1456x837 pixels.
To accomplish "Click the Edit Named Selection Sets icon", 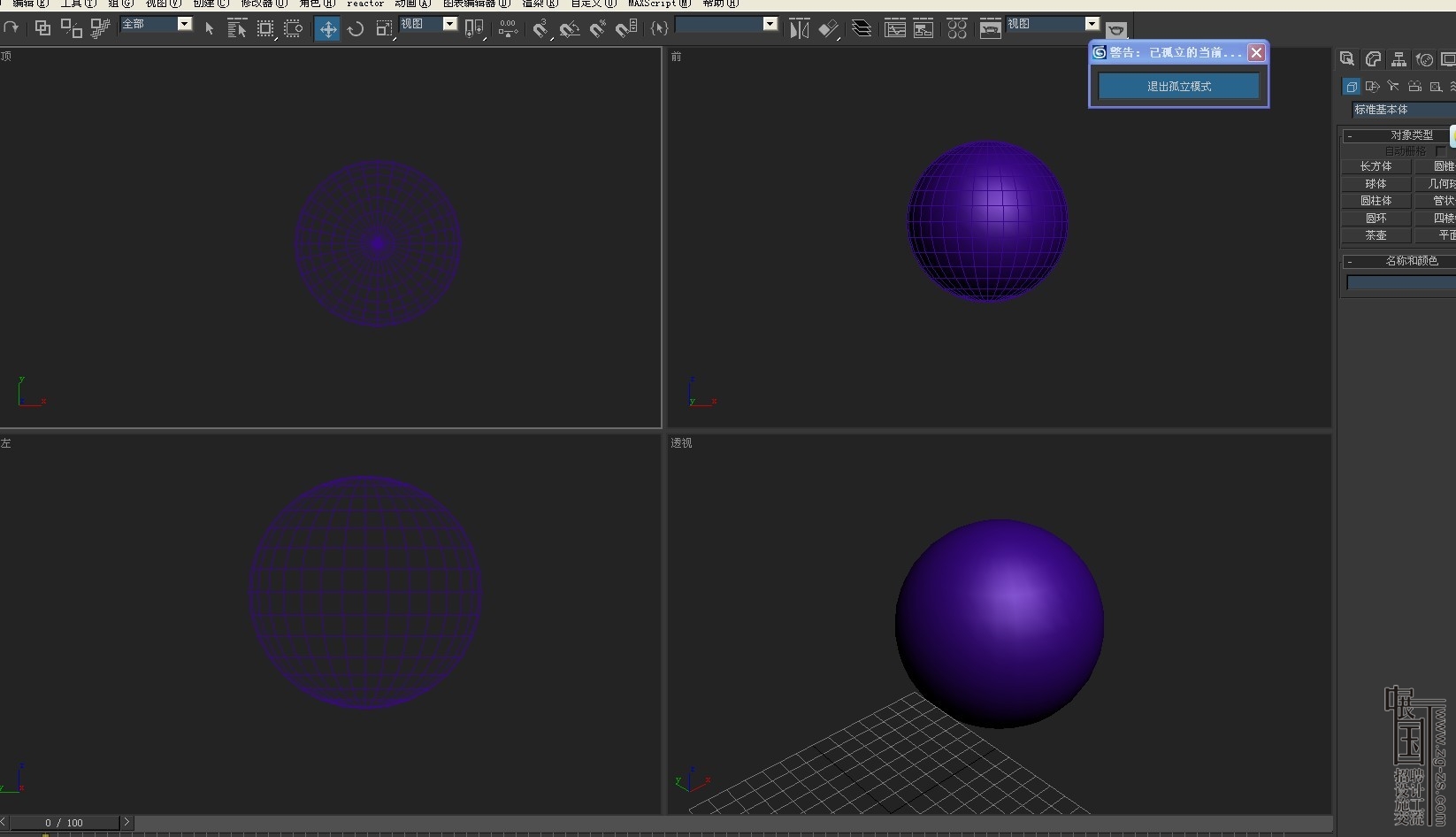I will pos(660,28).
